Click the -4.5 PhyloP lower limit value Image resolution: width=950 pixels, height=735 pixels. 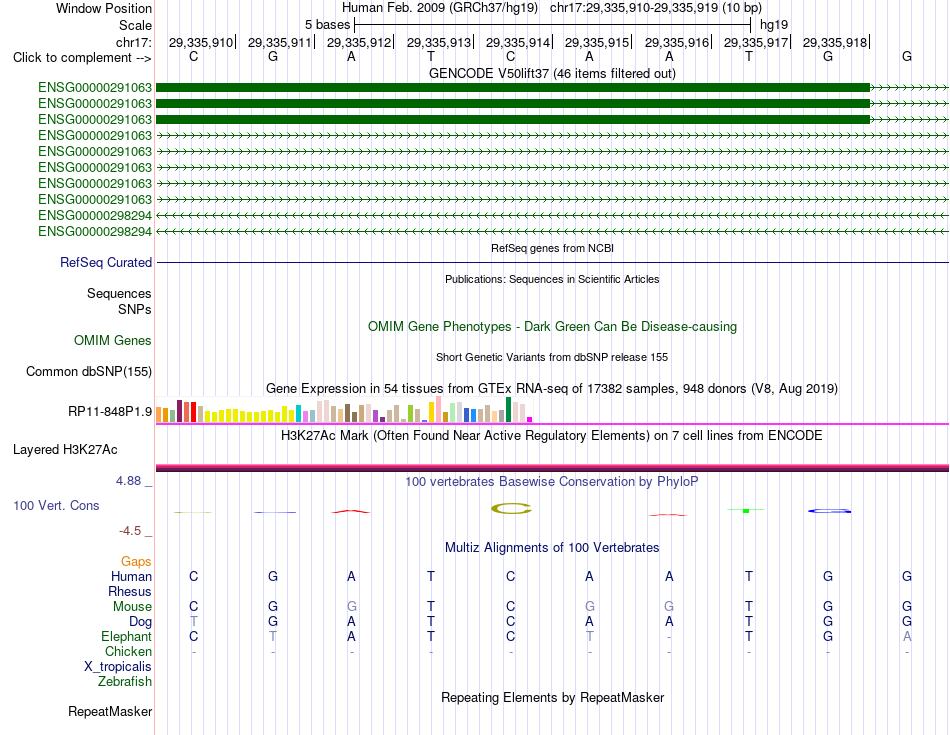coord(130,531)
